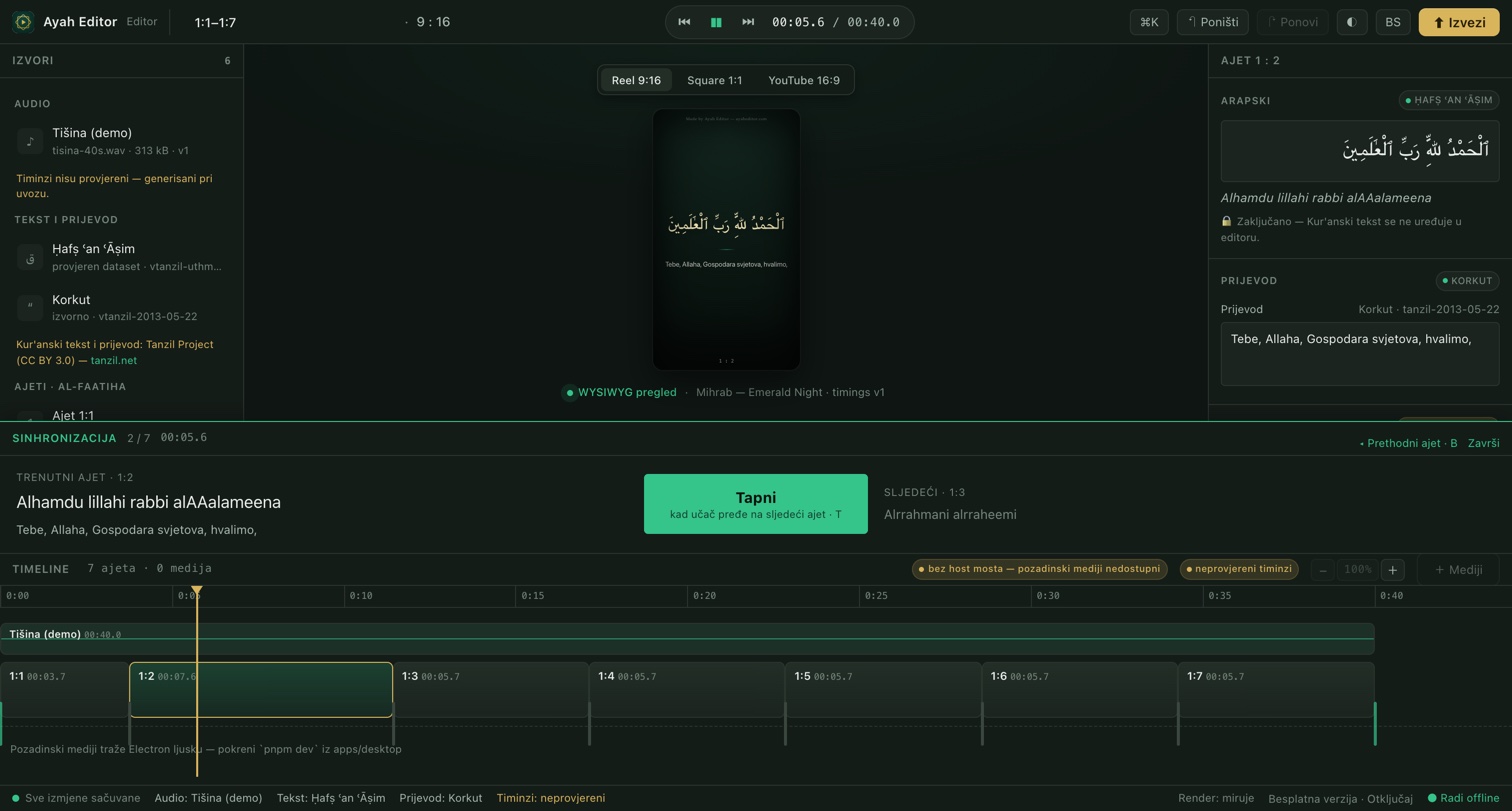Click the next ayah text Alrrahmani alrraheemi
The height and width of the screenshot is (811, 1512).
950,514
